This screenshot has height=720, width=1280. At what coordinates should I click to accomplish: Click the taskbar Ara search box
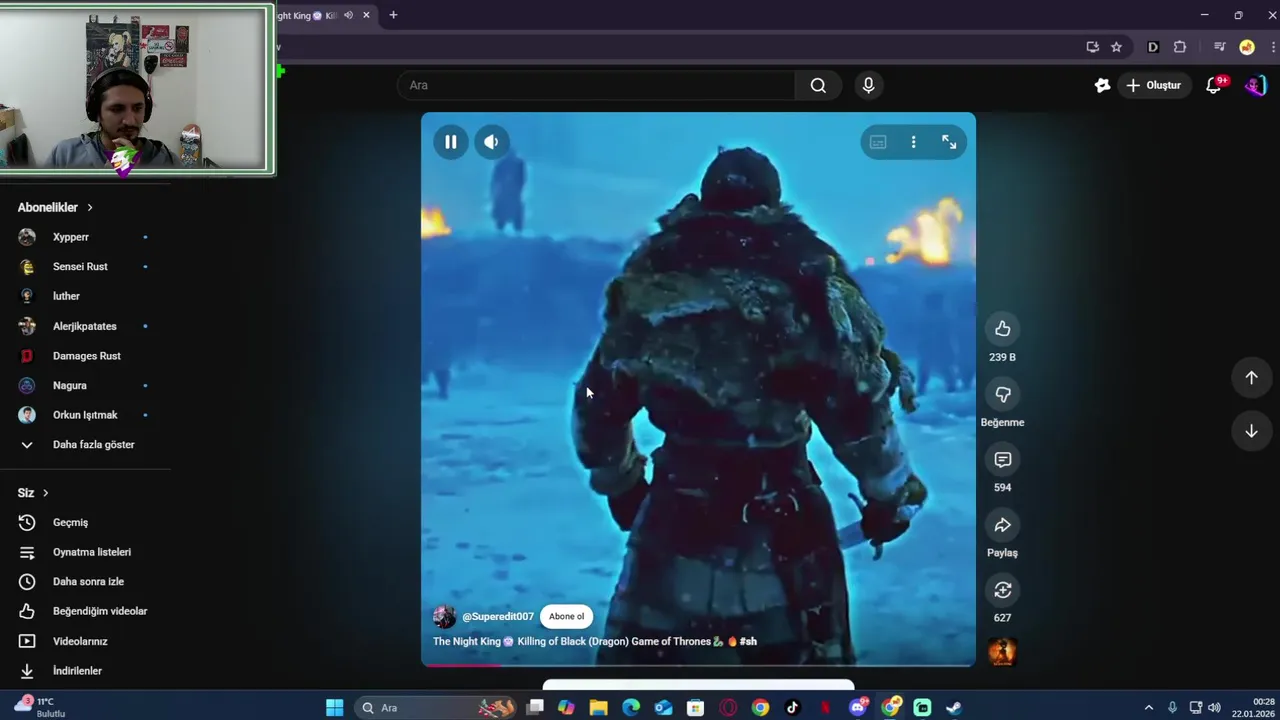click(437, 708)
